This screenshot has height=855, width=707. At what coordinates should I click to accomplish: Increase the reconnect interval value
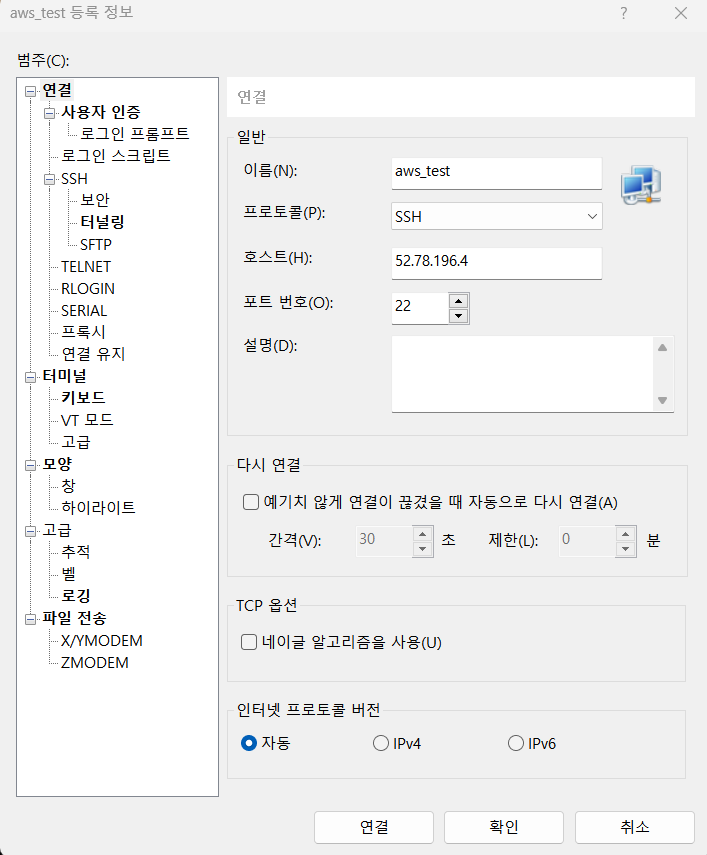click(422, 534)
